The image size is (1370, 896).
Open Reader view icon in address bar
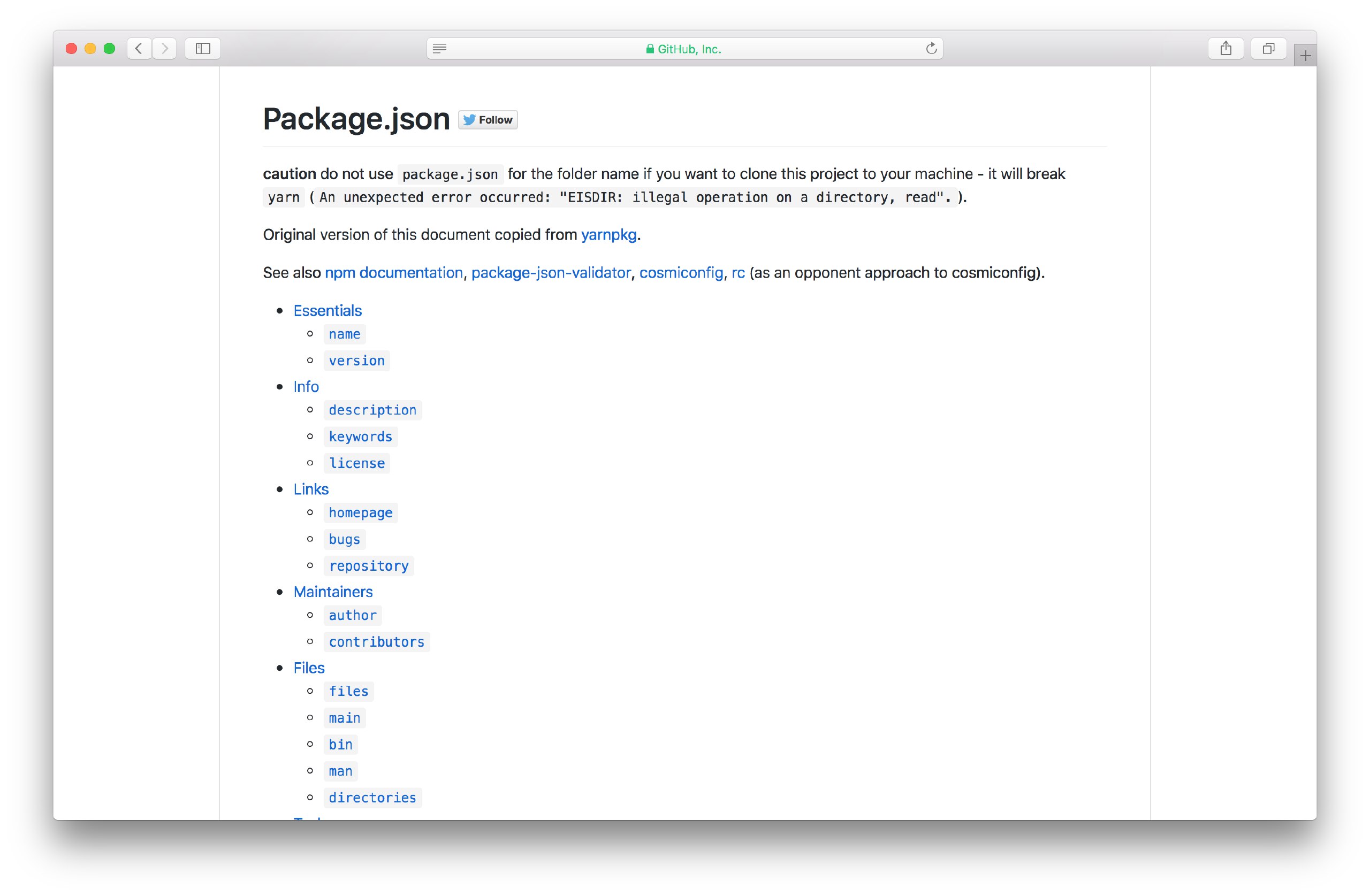[x=440, y=48]
